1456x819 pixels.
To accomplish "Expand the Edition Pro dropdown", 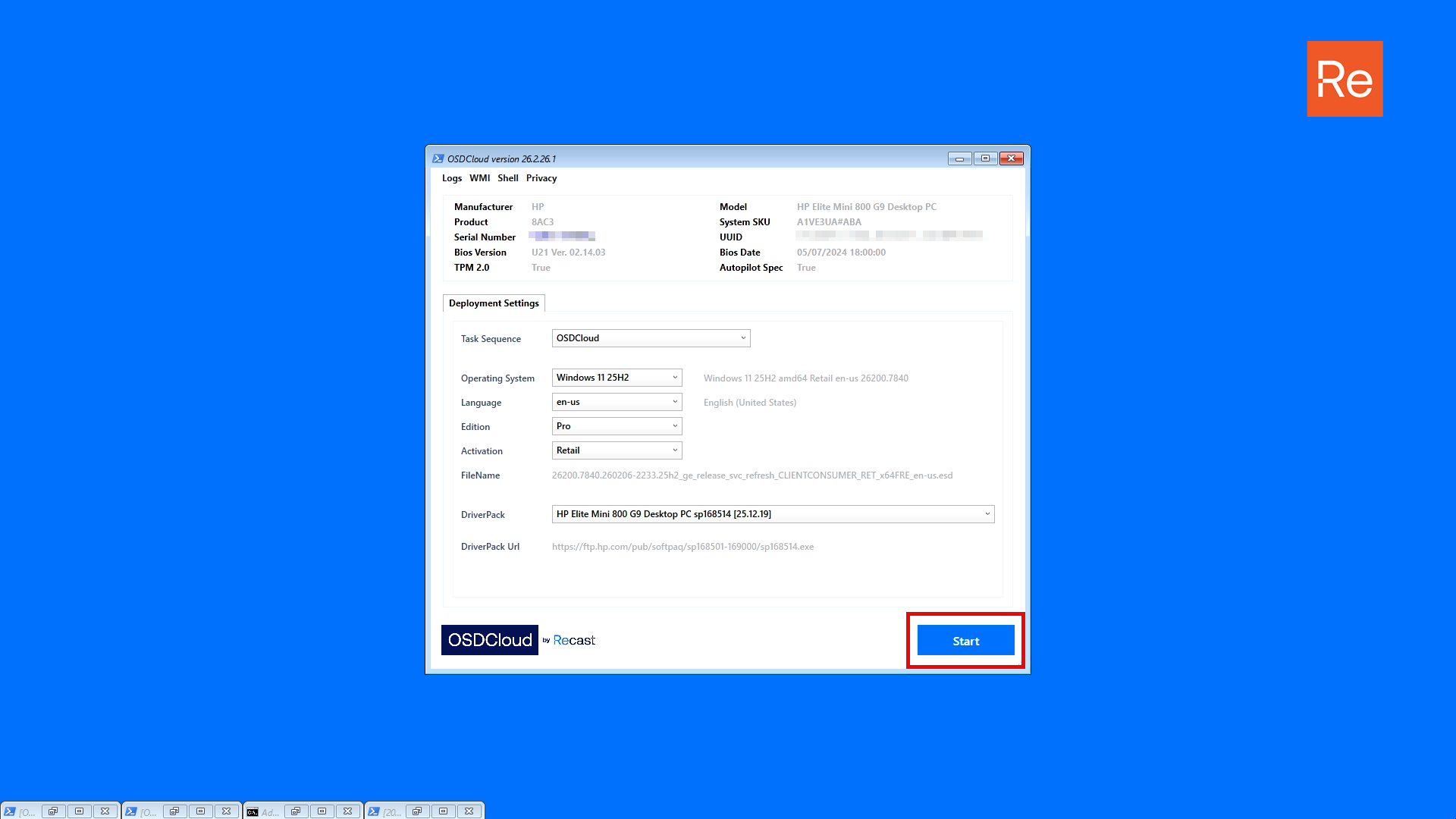I will coord(674,426).
